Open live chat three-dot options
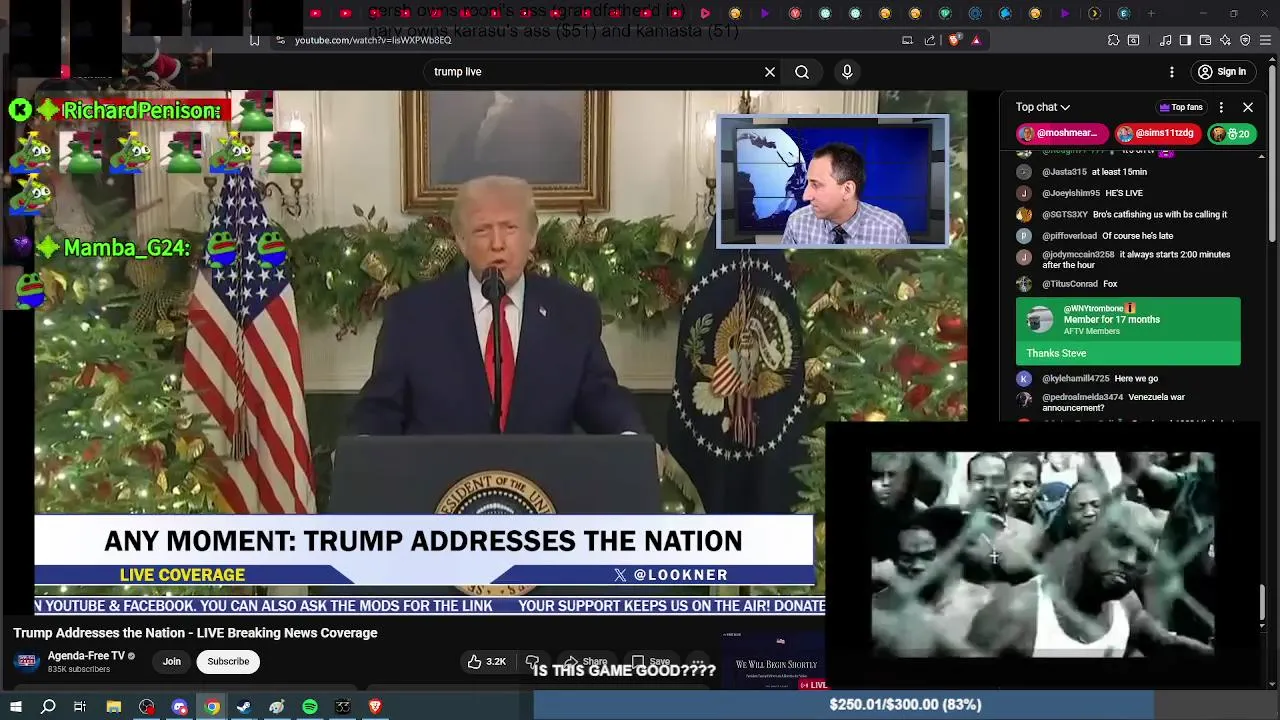Screen dimensions: 1280x720 [x=1221, y=107]
